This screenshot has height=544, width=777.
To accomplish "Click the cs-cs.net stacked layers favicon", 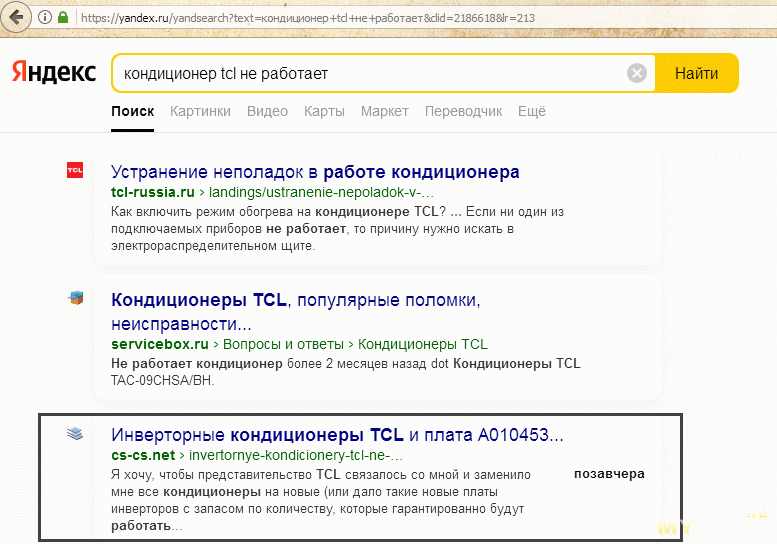I will click(75, 434).
